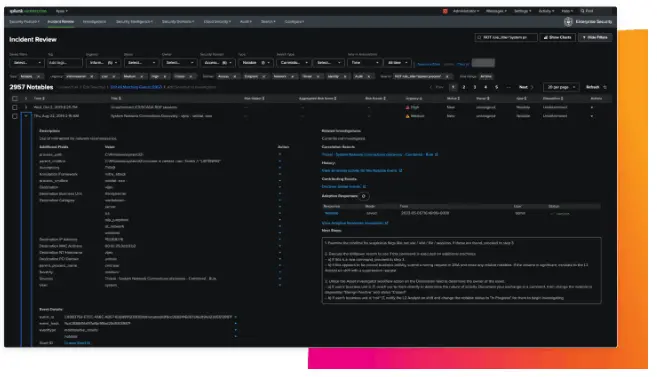Image resolution: width=657 pixels, height=377 pixels.
Task: Click the Next page arrow icon
Action: coord(532,87)
